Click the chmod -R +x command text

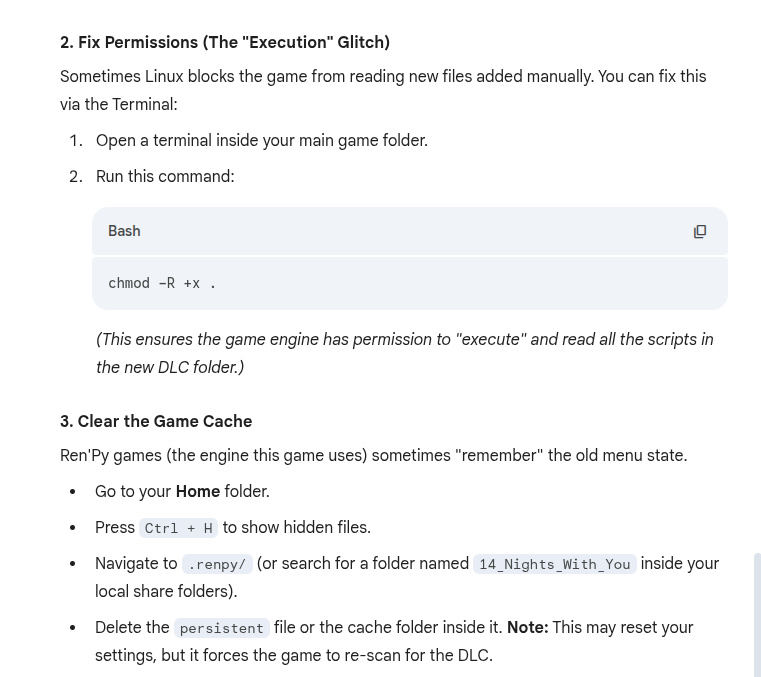(162, 283)
